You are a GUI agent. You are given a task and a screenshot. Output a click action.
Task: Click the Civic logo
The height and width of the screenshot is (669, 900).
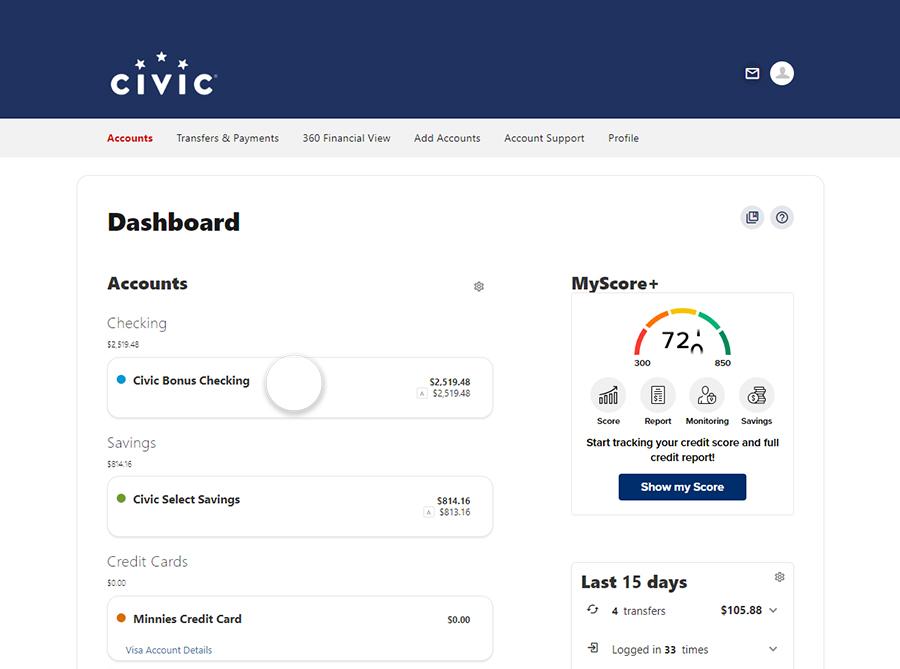[164, 74]
